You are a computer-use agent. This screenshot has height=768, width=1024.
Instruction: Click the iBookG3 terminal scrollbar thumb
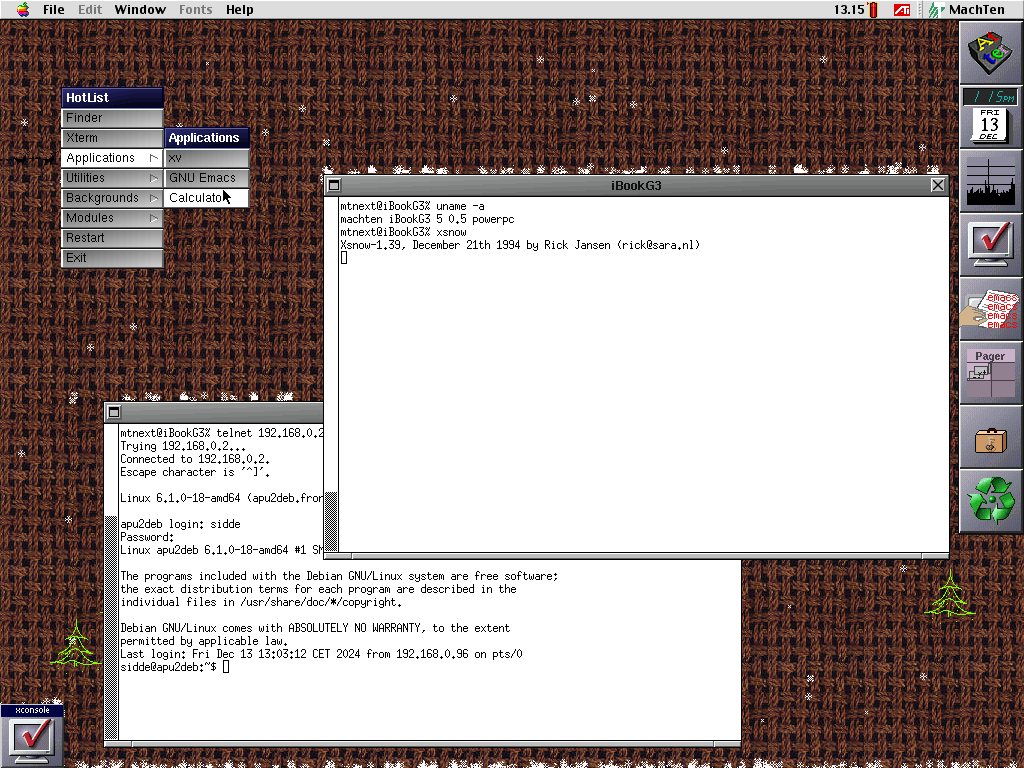click(331, 522)
